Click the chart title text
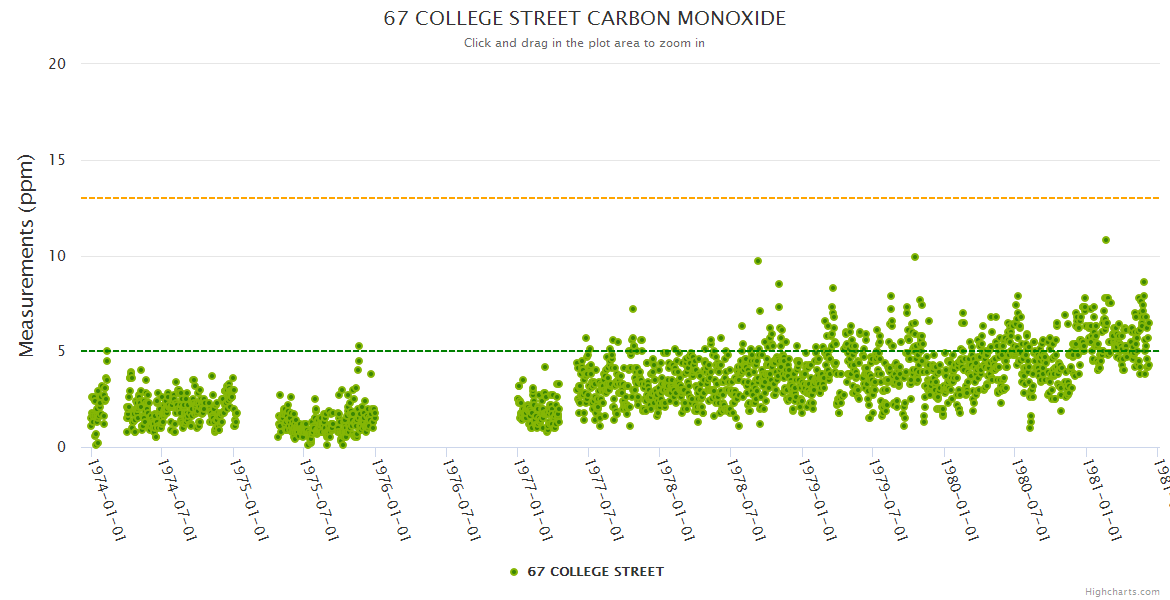 click(x=585, y=19)
